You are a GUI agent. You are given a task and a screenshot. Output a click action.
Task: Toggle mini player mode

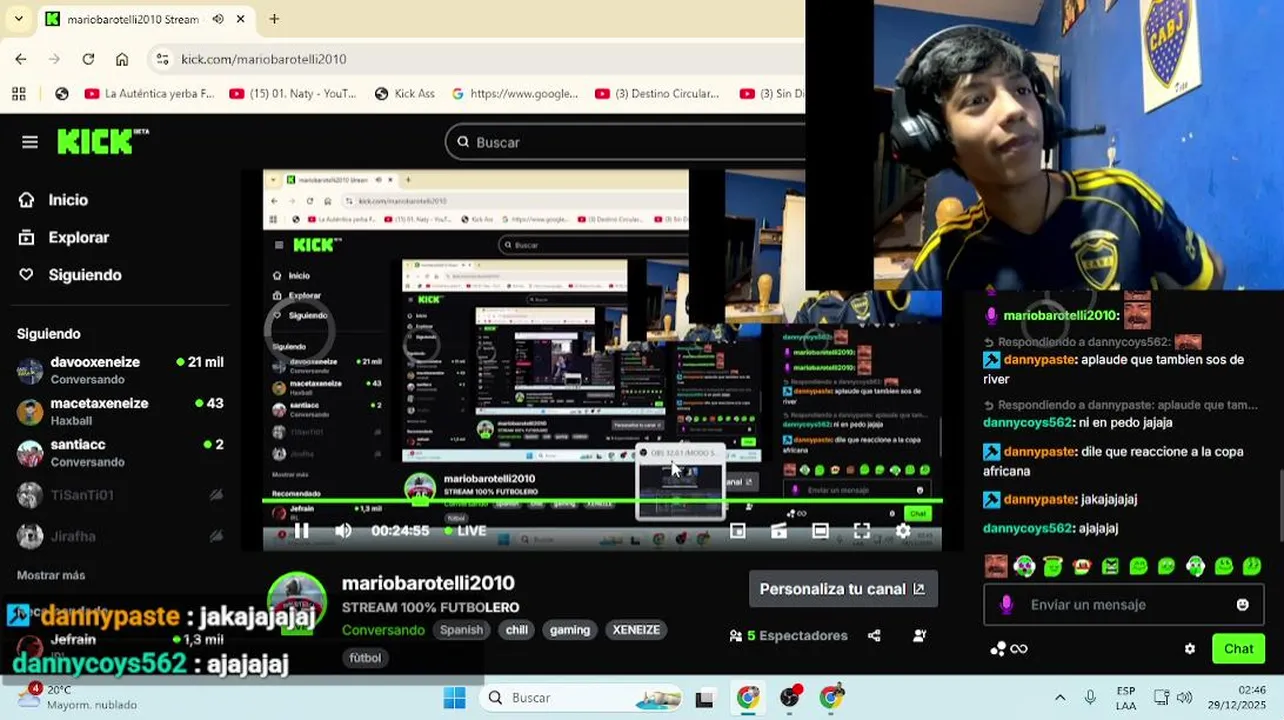point(738,531)
